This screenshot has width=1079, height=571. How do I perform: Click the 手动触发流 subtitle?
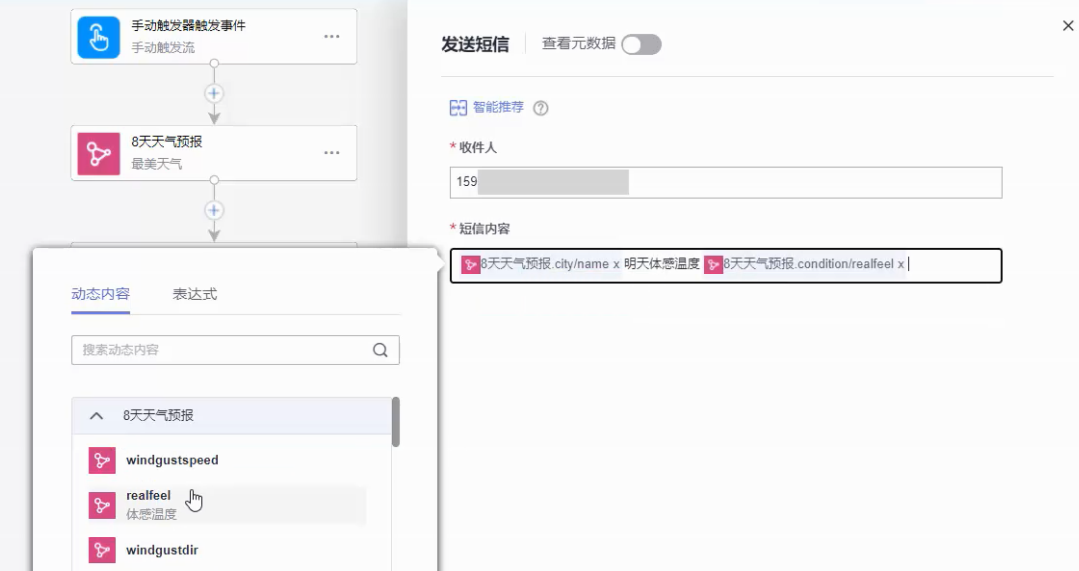163,47
